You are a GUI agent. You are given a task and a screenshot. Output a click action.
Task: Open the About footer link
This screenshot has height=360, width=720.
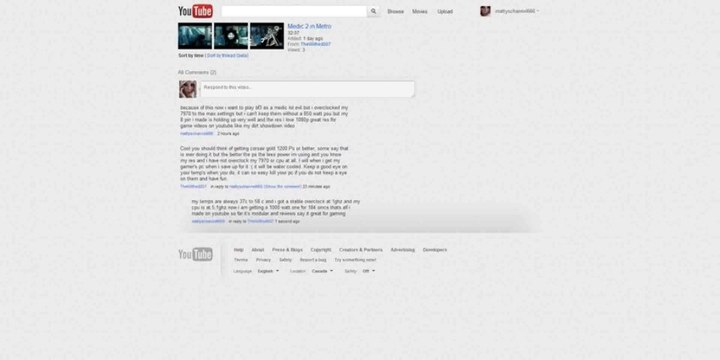click(258, 250)
